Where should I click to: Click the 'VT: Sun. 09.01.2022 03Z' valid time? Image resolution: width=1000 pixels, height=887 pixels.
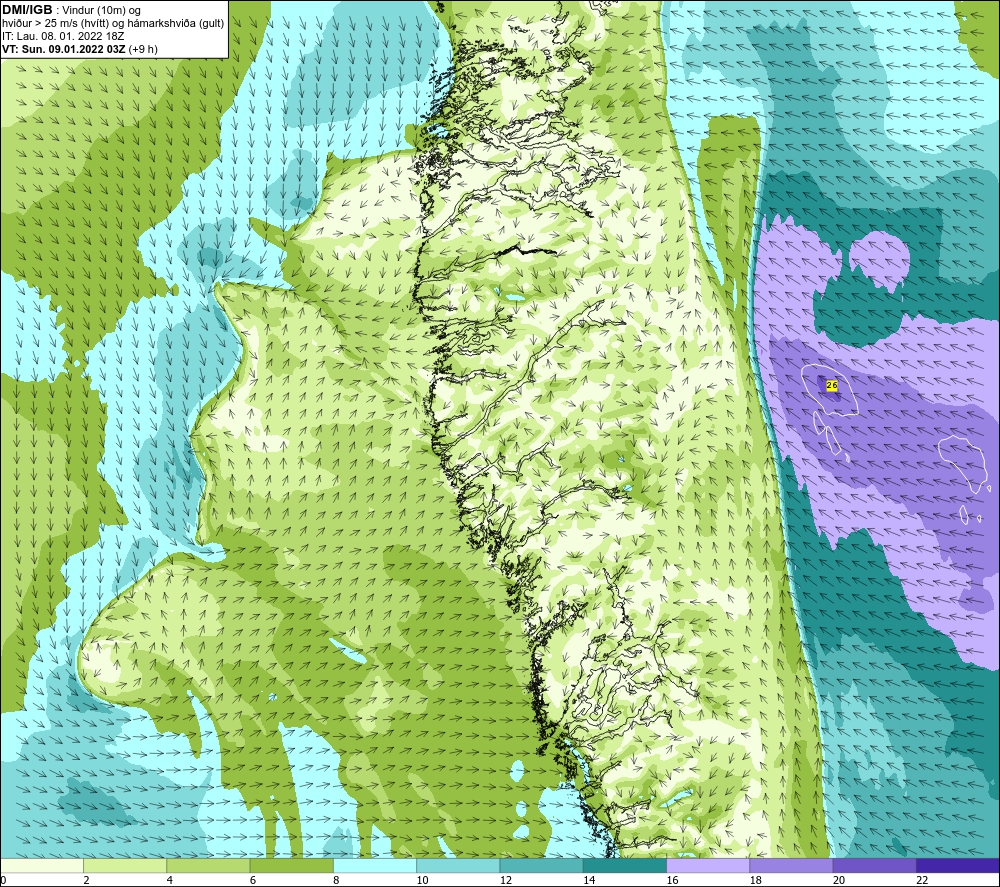pyautogui.click(x=64, y=49)
